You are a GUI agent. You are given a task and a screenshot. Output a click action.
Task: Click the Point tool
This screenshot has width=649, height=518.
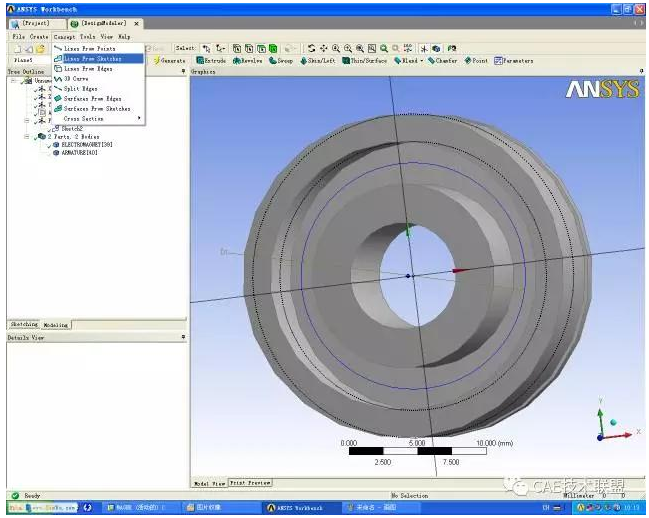click(x=476, y=61)
